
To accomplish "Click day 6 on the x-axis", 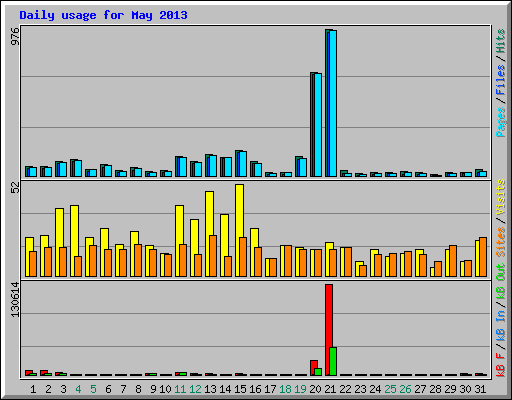I will (x=108, y=389).
